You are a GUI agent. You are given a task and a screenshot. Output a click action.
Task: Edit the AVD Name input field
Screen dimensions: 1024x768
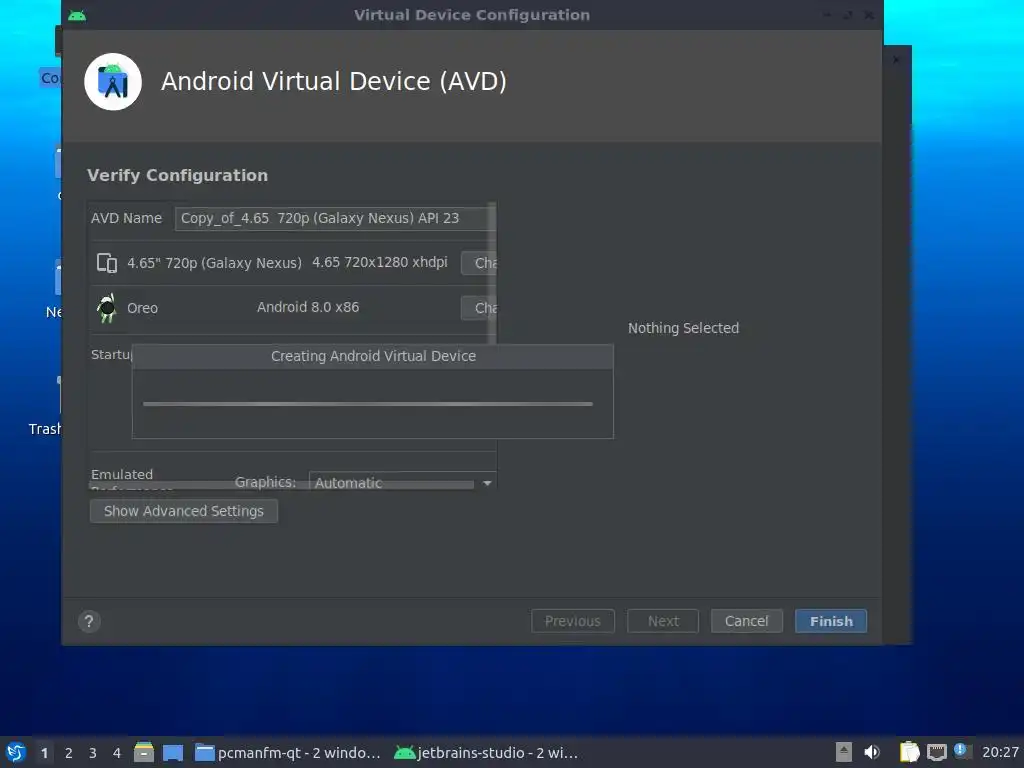(334, 218)
